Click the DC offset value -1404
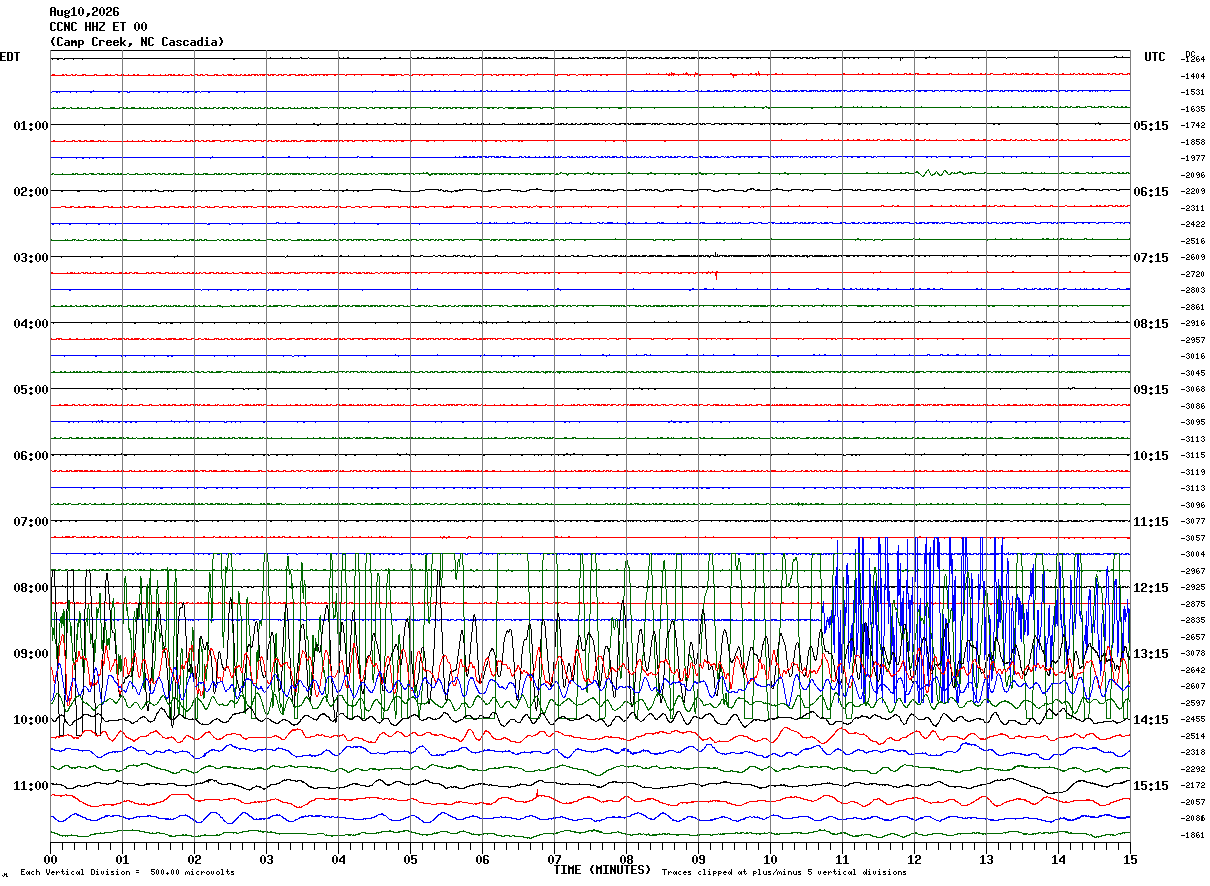Viewport: 1210px width, 886px height. (1192, 76)
